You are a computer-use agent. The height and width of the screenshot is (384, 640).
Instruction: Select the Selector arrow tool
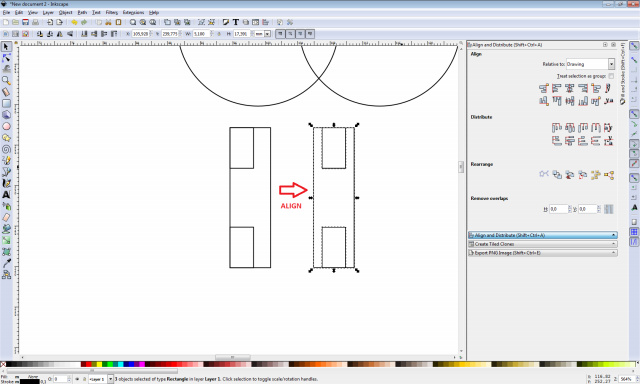pos(6,47)
